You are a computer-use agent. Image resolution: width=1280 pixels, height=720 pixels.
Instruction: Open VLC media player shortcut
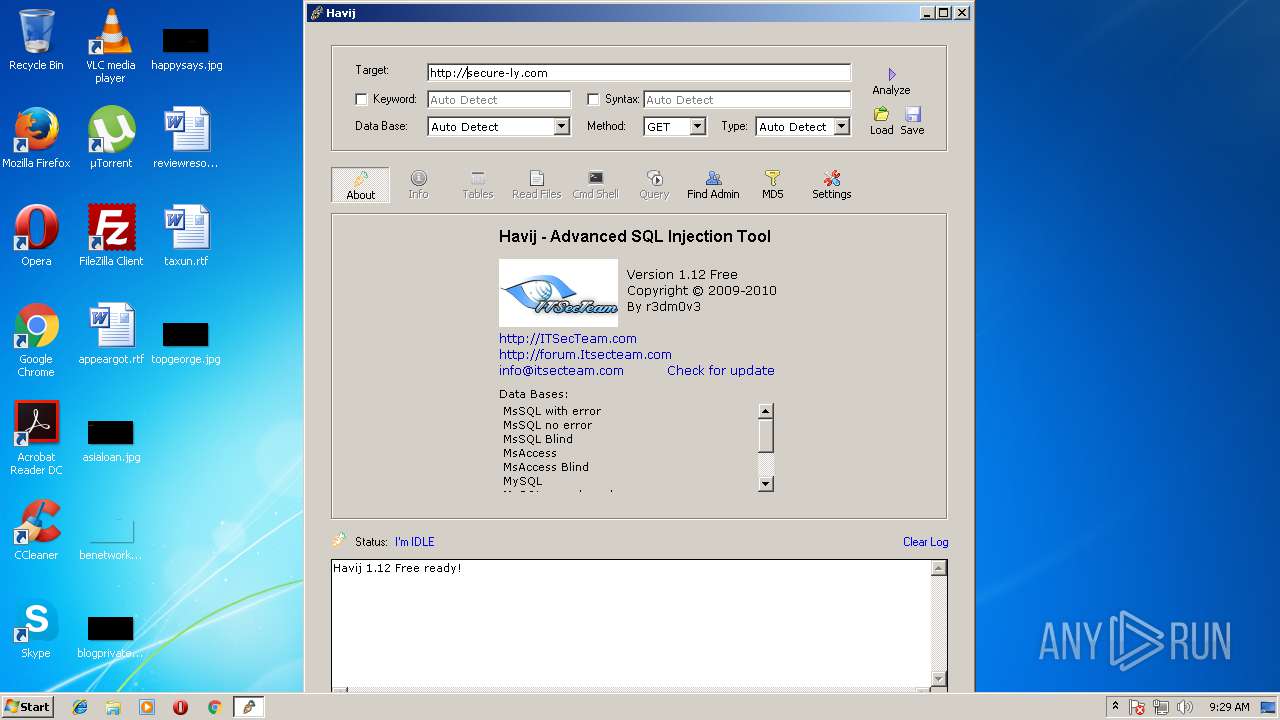110,45
